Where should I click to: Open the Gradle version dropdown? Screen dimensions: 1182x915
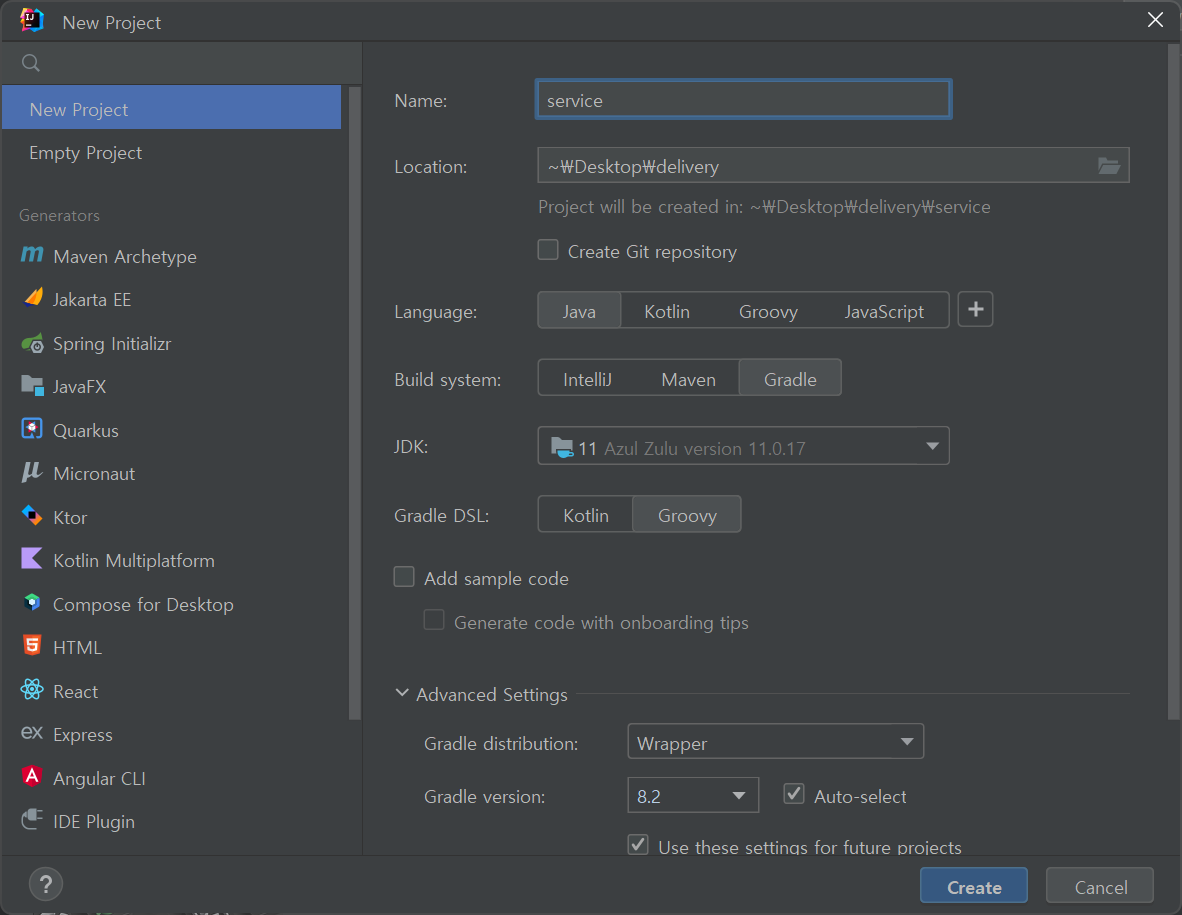pyautogui.click(x=693, y=796)
